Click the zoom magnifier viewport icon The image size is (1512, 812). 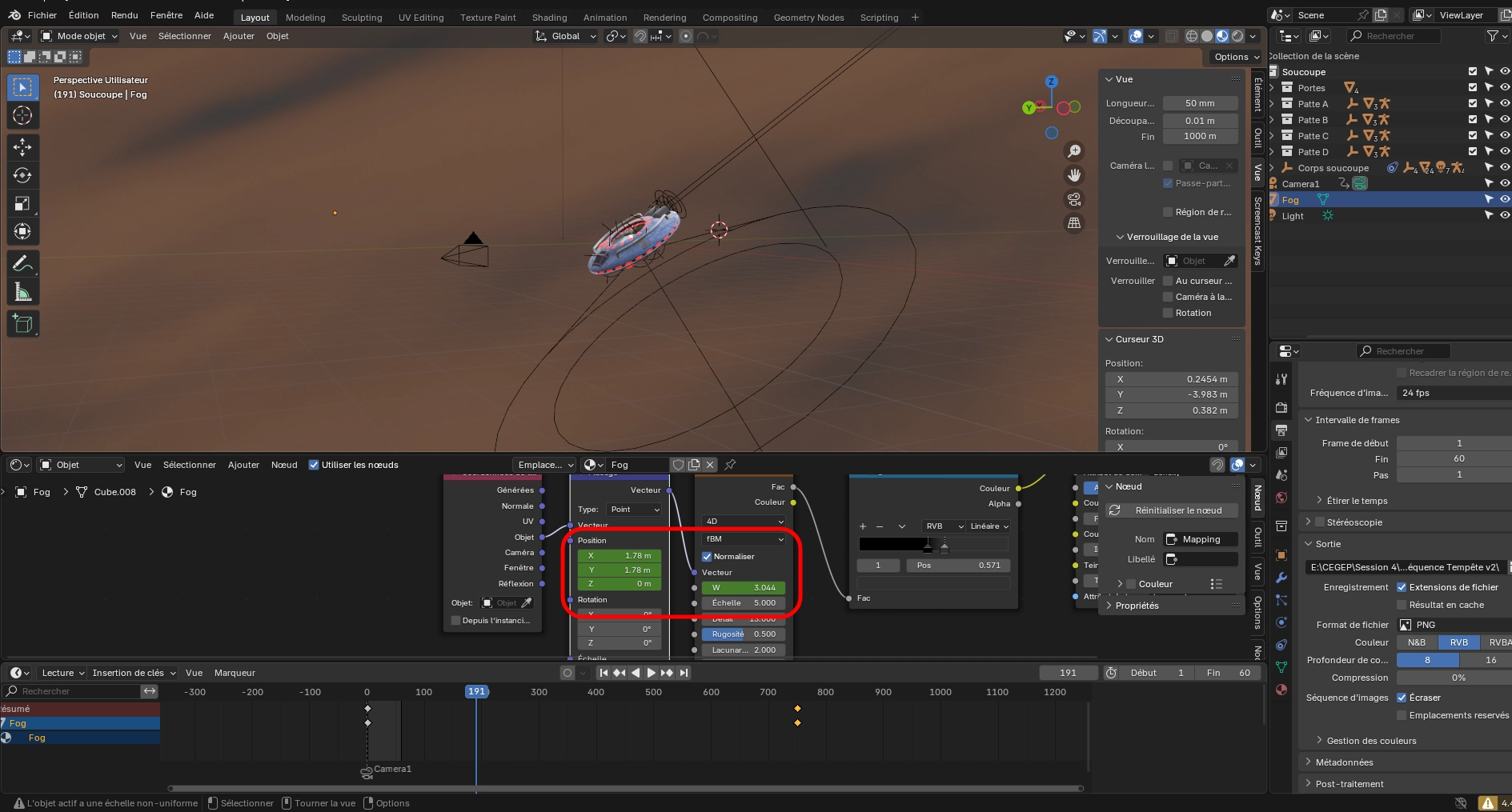(x=1074, y=151)
